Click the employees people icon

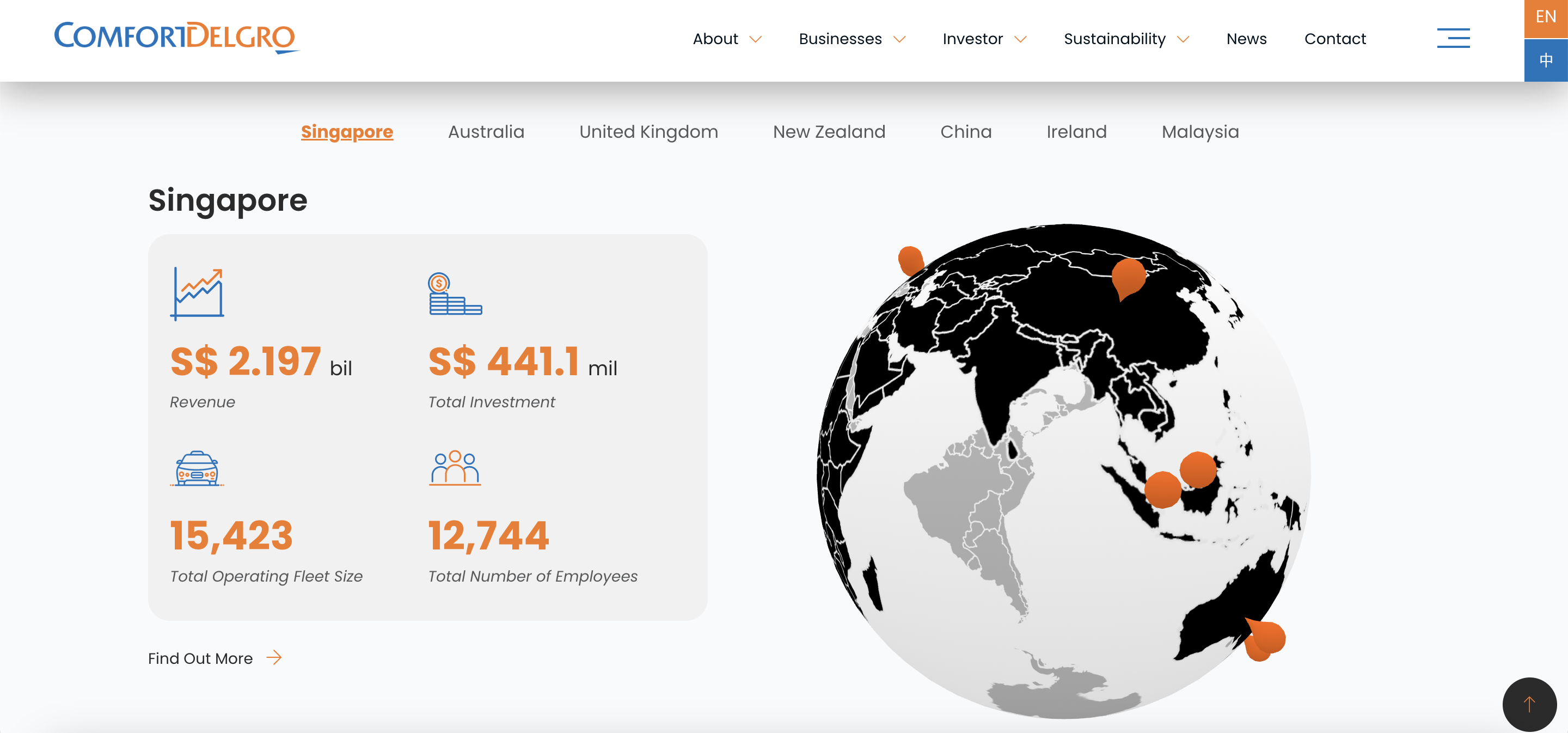pos(455,468)
